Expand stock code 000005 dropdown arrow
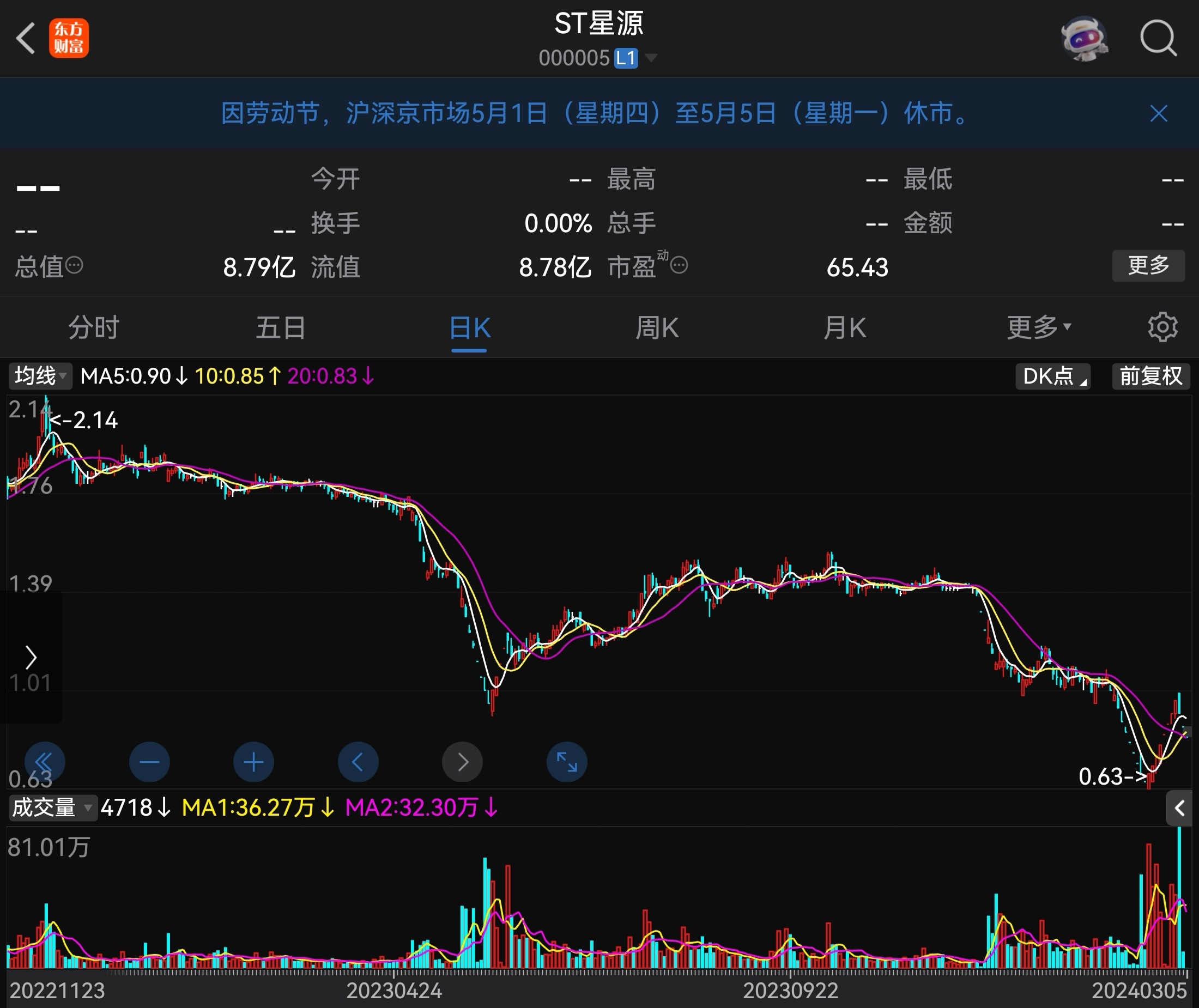Image resolution: width=1199 pixels, height=1008 pixels. coord(650,58)
